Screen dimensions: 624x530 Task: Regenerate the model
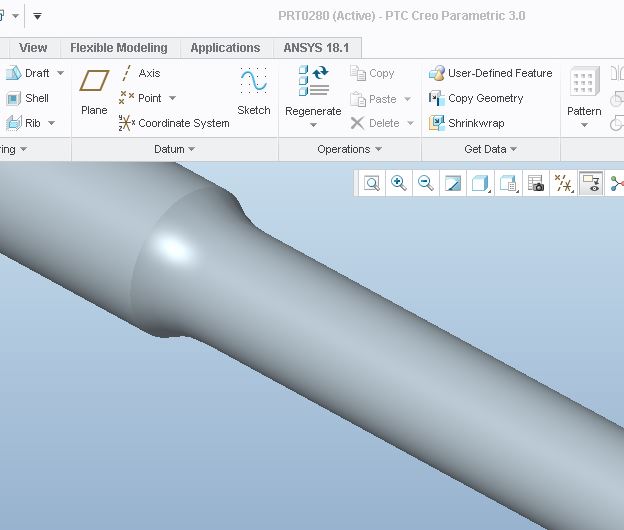(x=313, y=91)
